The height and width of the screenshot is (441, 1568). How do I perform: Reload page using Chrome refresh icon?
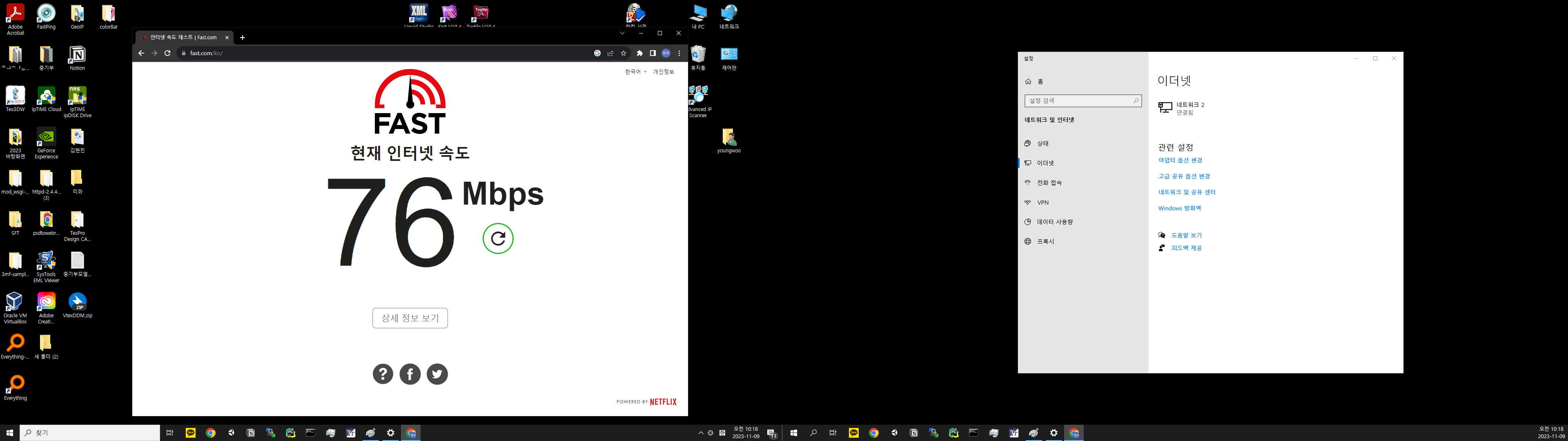coord(167,53)
